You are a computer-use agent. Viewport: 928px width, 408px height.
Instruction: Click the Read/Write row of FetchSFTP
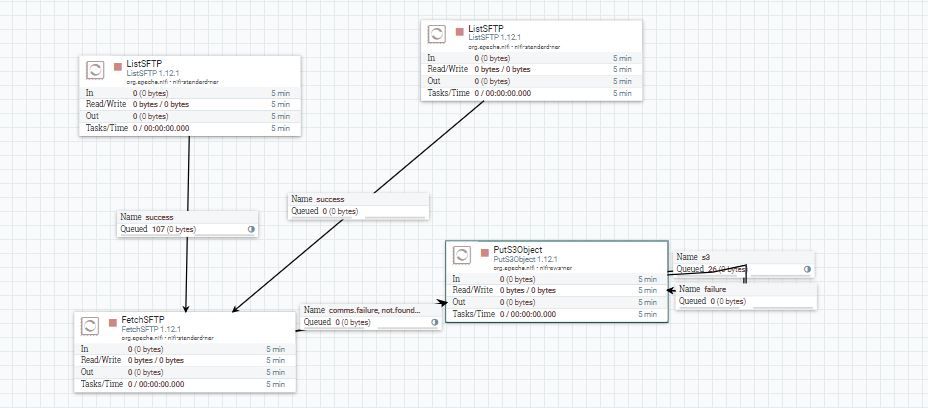tap(185, 361)
